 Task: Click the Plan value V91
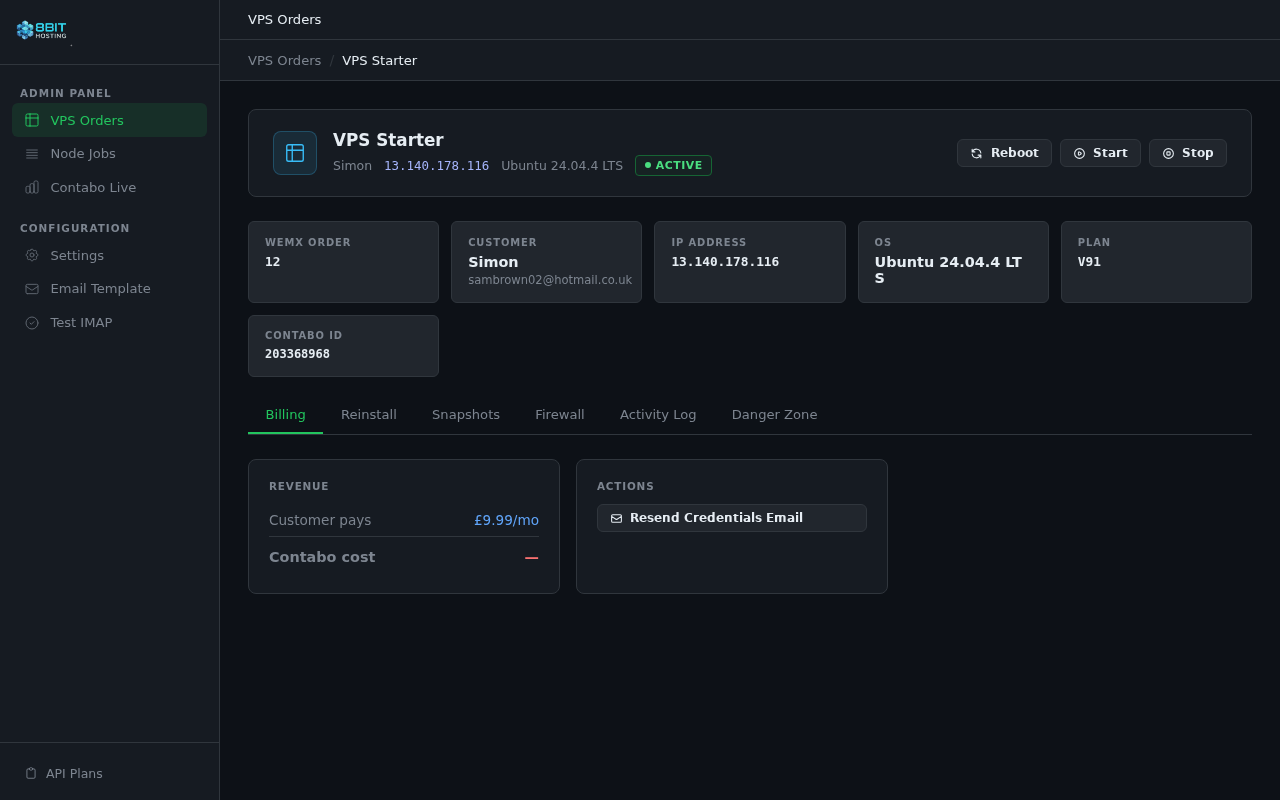(x=1089, y=262)
